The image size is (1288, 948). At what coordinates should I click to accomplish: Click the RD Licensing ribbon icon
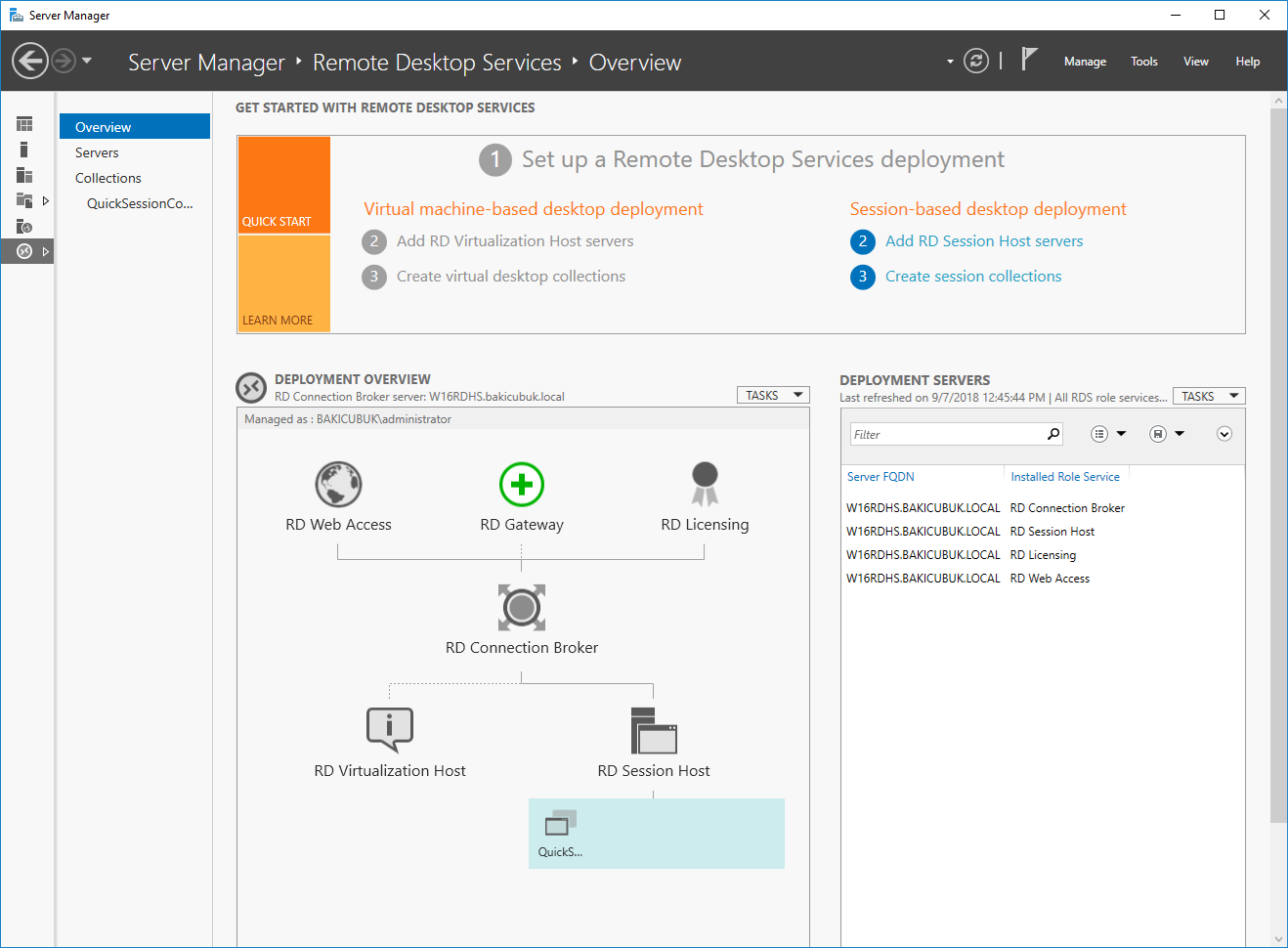[705, 485]
